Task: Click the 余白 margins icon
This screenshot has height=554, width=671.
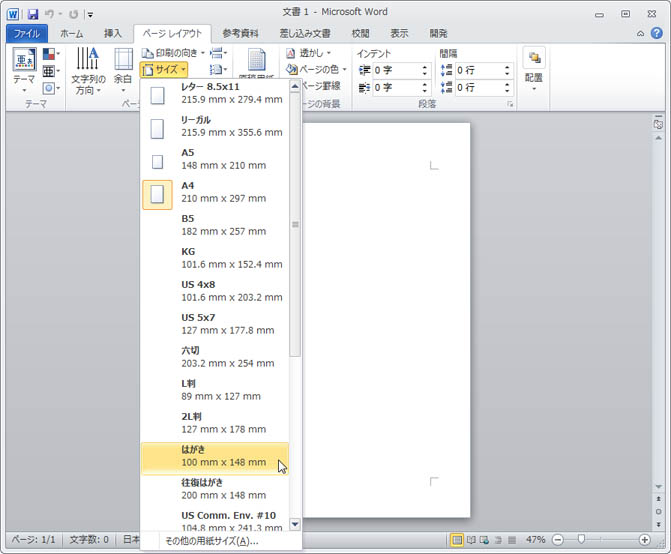Action: pyautogui.click(x=123, y=70)
